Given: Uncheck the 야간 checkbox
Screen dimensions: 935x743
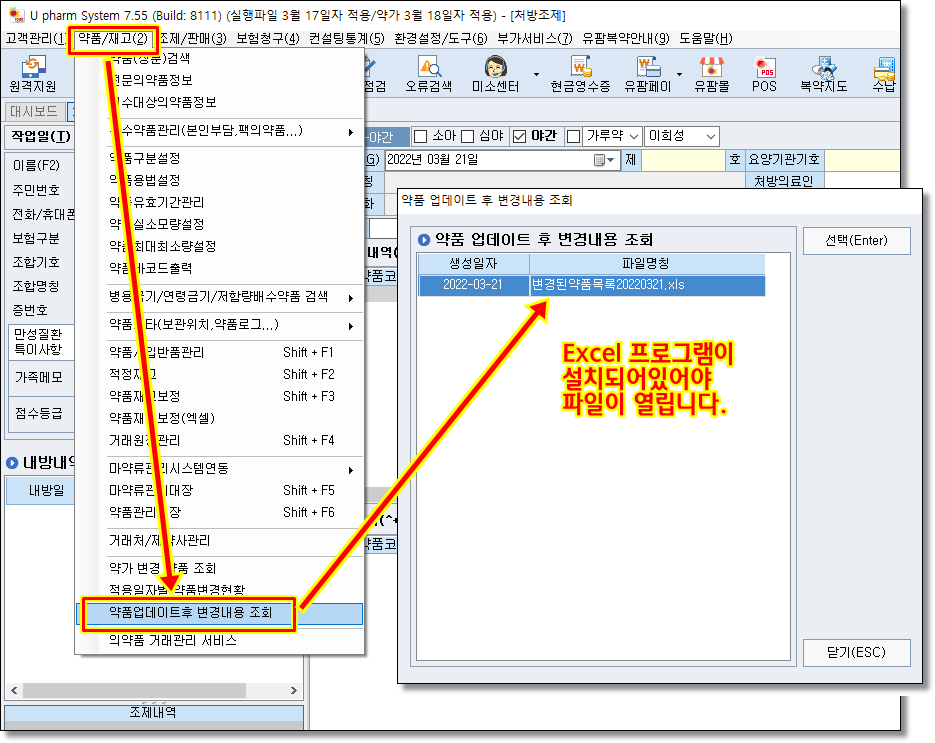Looking at the screenshot, I should click(x=518, y=136).
